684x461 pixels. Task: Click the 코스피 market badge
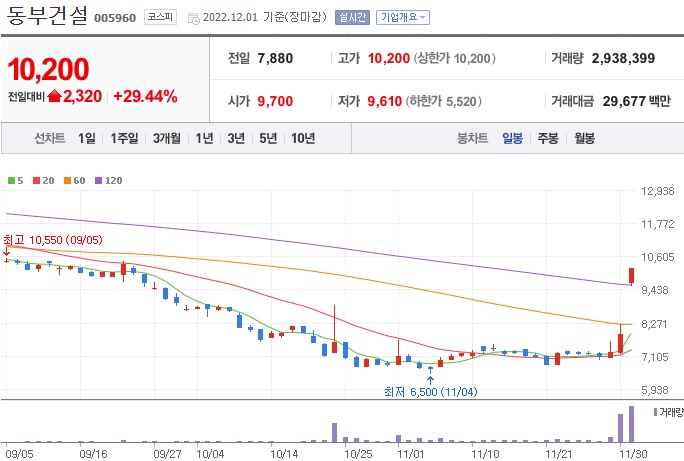[160, 17]
